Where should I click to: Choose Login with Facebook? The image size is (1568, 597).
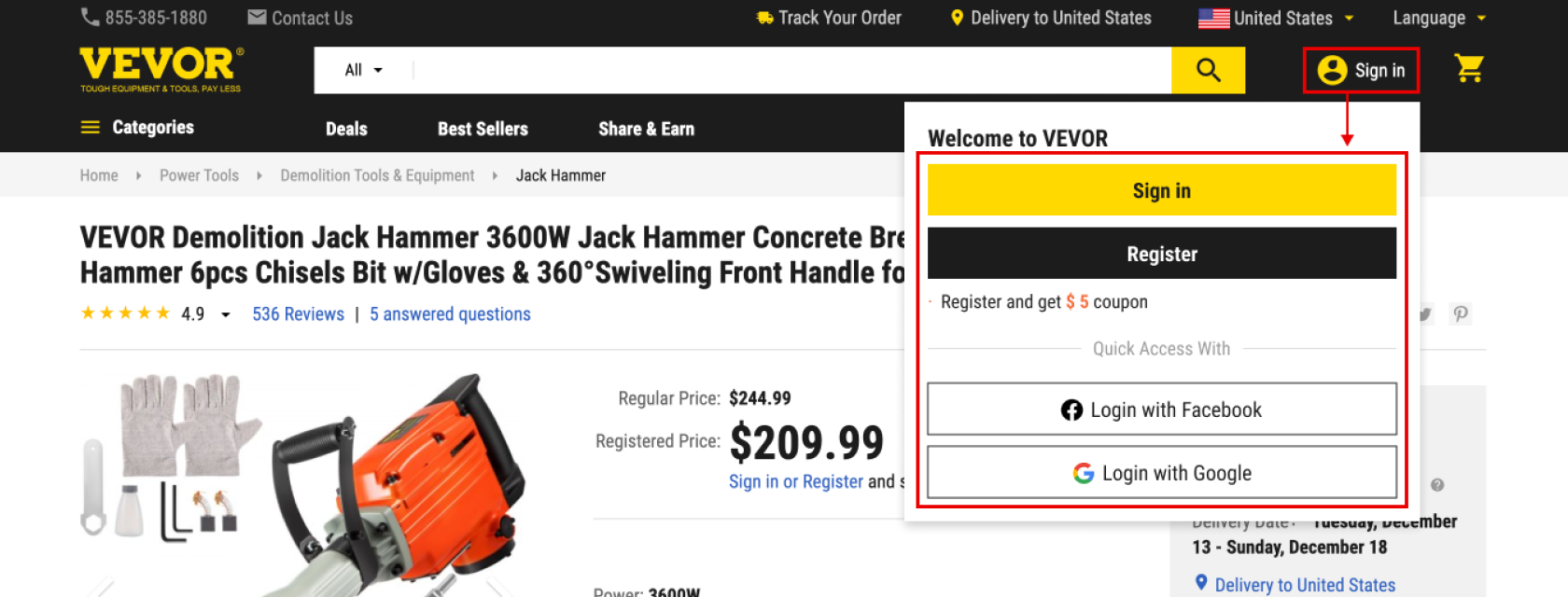[1161, 410]
